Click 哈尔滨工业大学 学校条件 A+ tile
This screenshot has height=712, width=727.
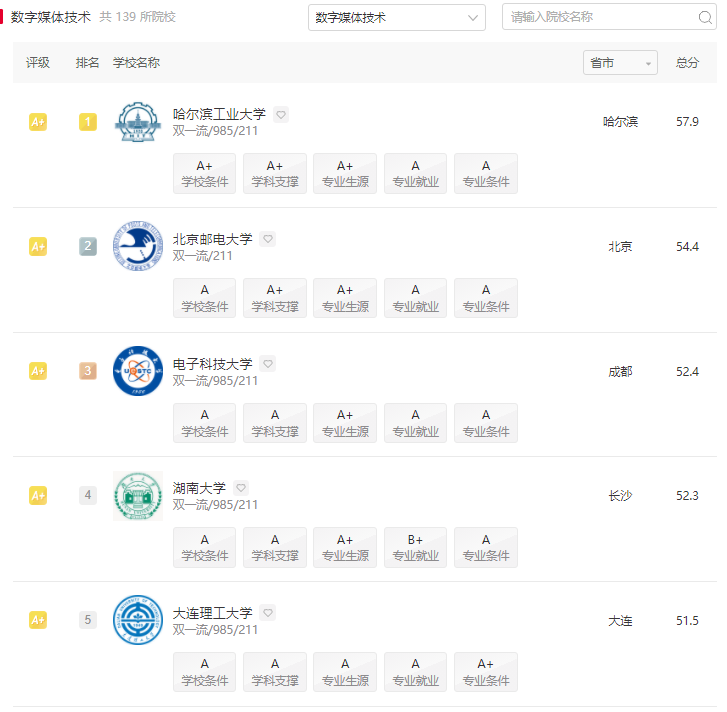coord(204,173)
